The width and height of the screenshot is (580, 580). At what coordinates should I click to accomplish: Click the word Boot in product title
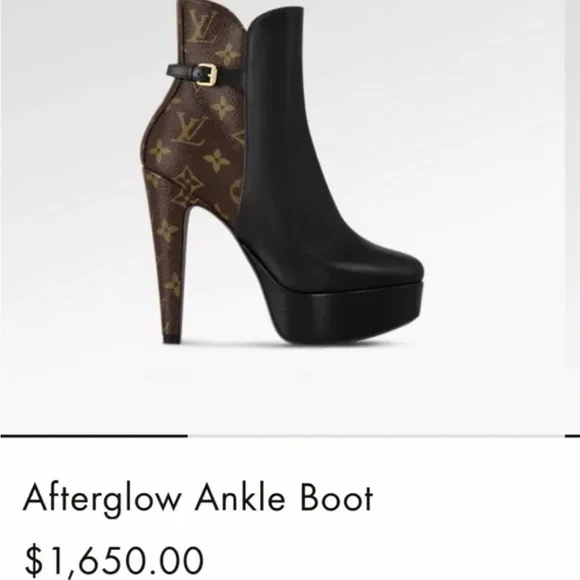pos(336,498)
